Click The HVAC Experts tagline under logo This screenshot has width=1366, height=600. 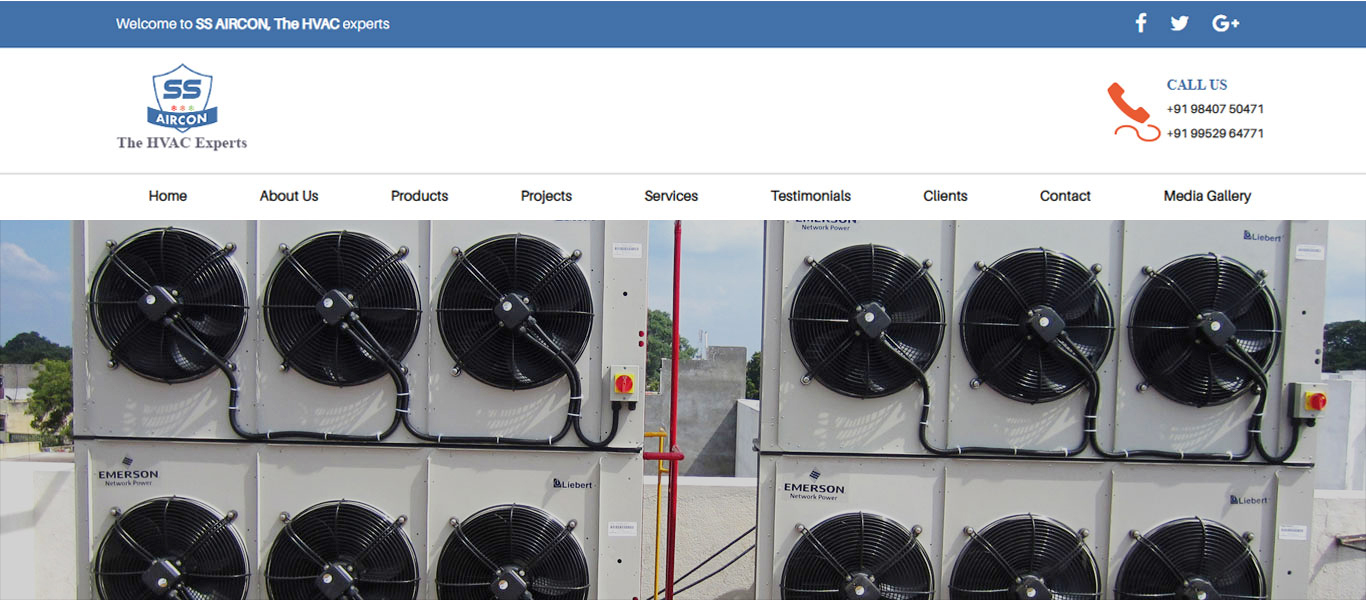point(182,143)
